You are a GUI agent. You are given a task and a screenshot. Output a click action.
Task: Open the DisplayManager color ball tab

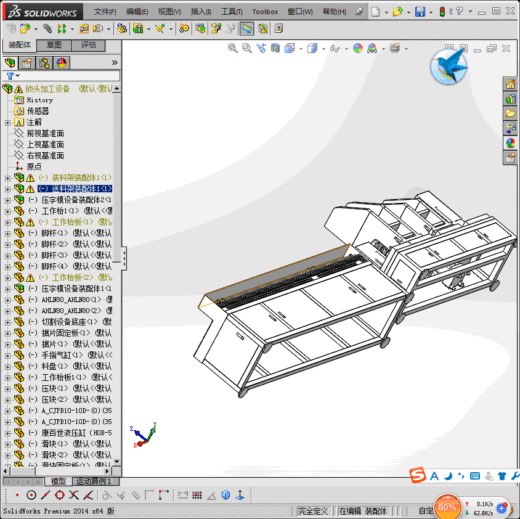61,63
